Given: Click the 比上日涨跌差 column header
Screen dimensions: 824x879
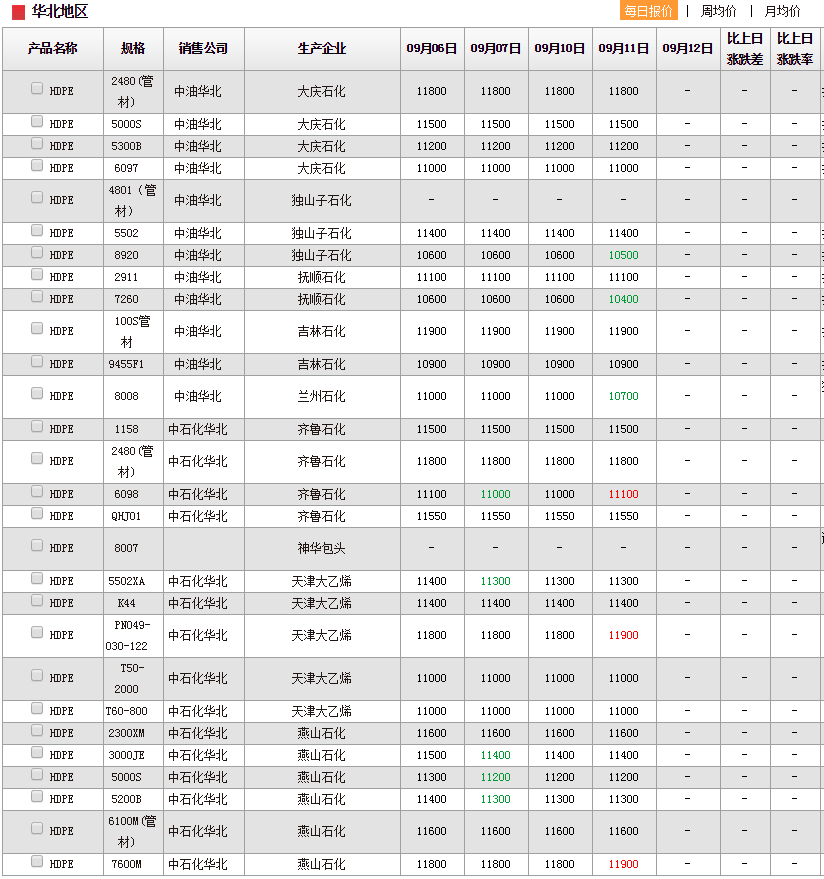Looking at the screenshot, I should click(745, 48).
